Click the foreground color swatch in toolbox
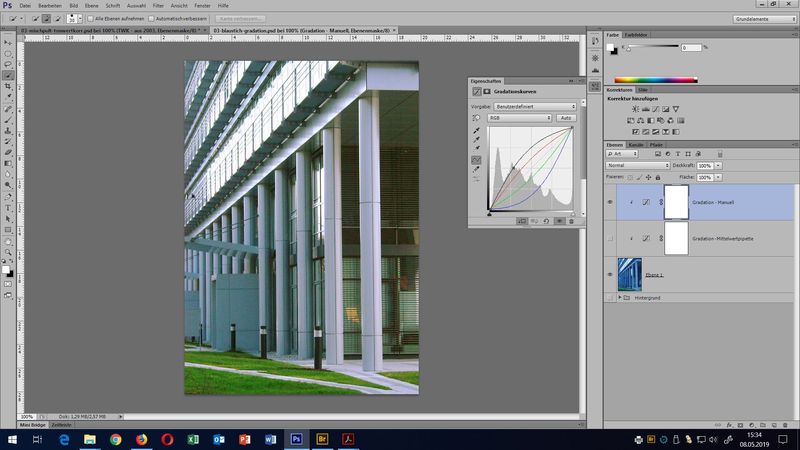 click(x=7, y=268)
